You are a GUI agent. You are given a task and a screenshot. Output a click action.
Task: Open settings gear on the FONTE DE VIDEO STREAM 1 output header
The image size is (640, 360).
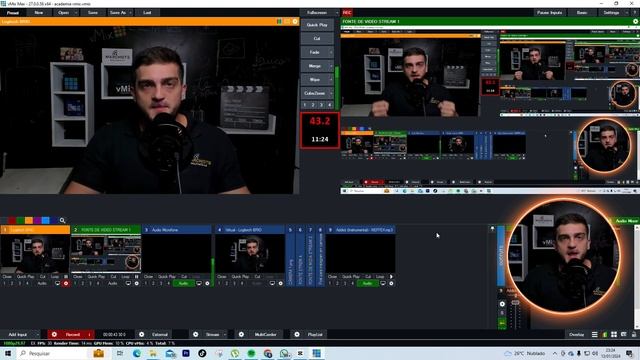point(636,21)
